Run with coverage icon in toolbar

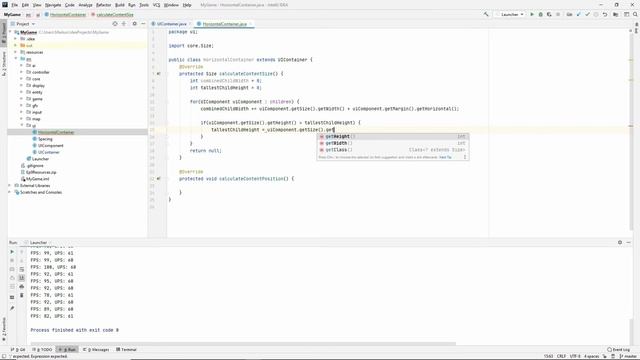549,14
